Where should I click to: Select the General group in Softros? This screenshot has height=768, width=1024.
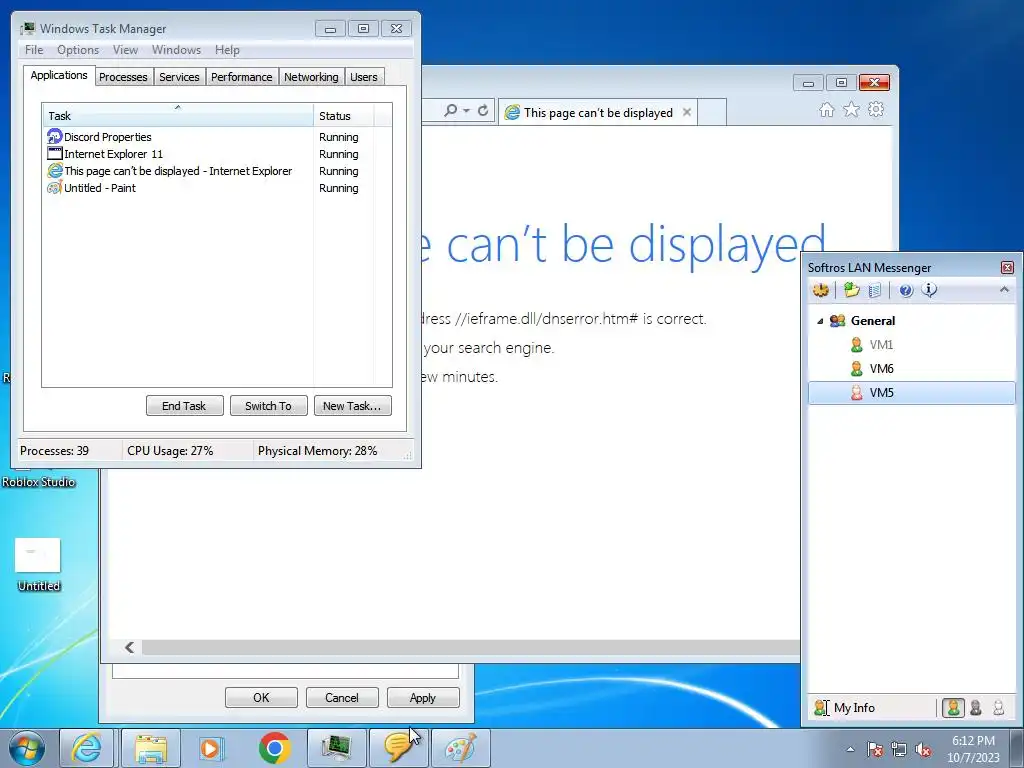click(x=872, y=321)
